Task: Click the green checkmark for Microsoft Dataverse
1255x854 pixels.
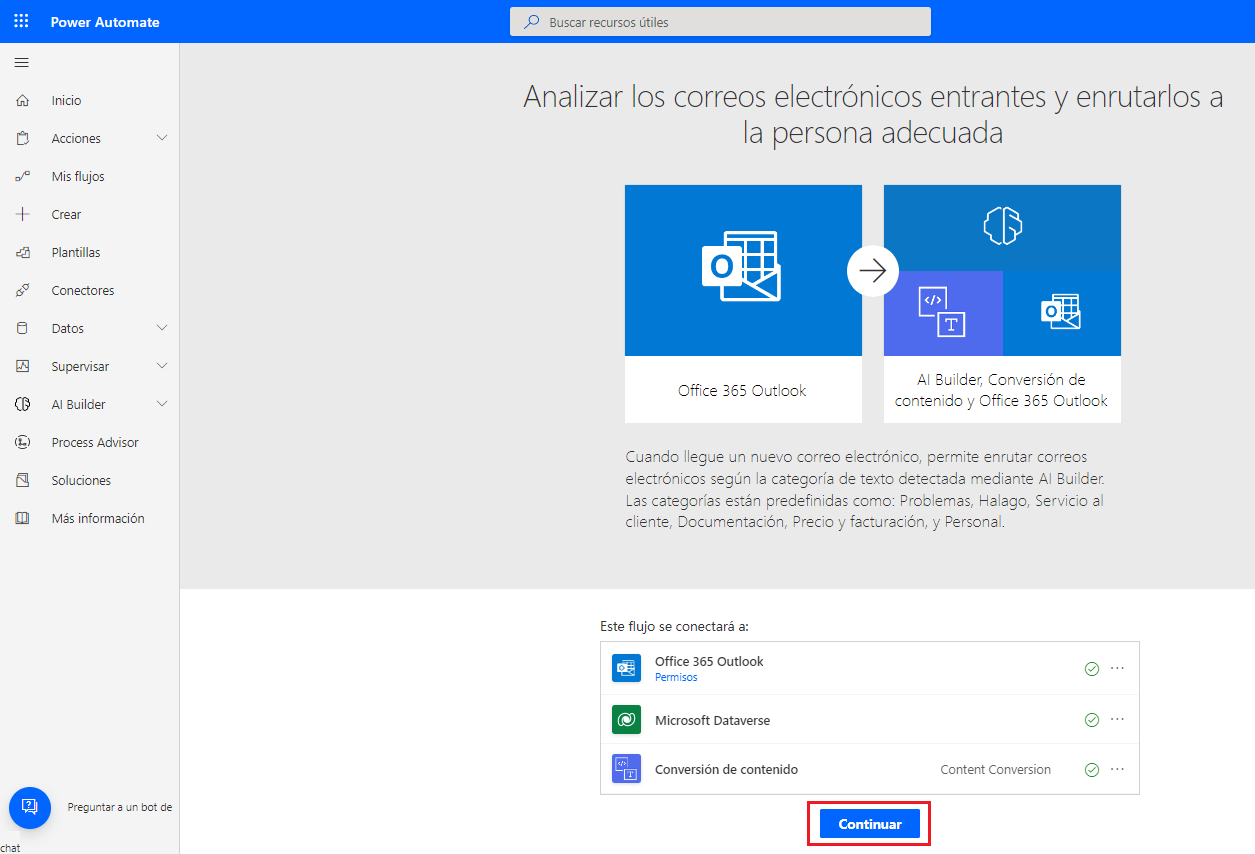Action: [1092, 719]
